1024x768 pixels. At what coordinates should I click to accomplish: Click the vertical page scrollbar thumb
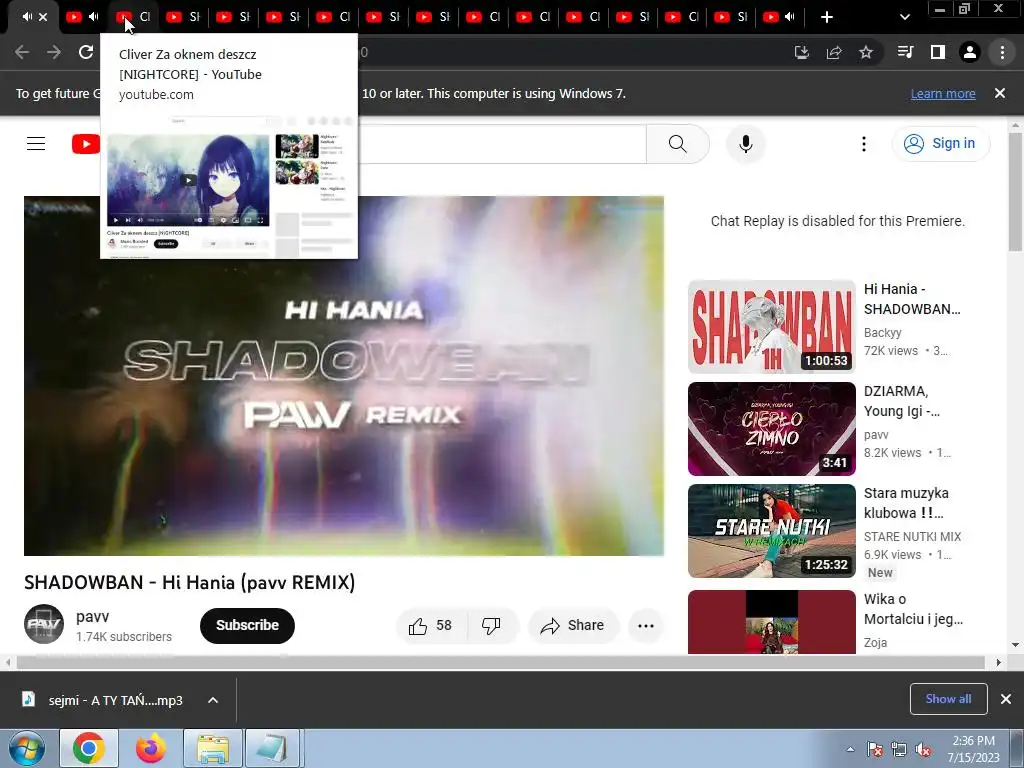tap(1015, 191)
